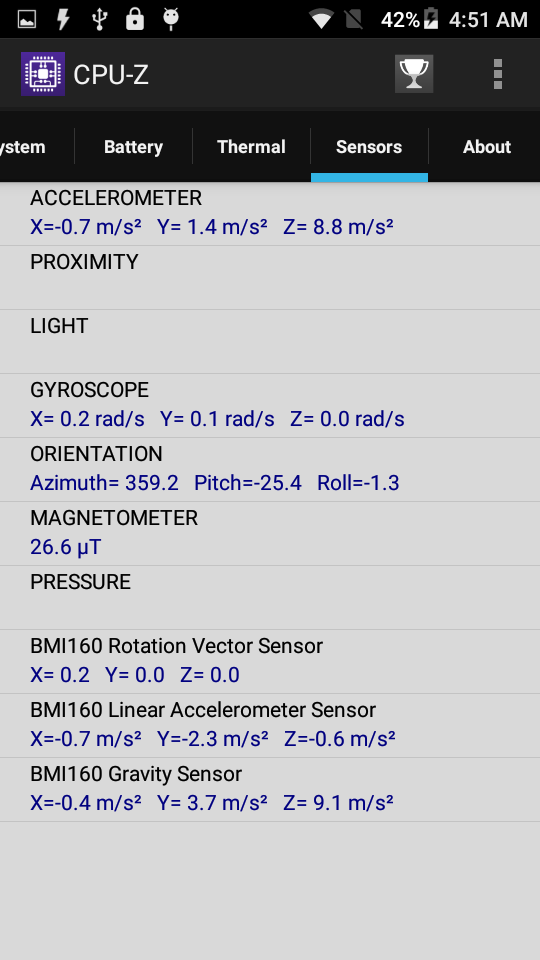Tap the Android debug notification icon
The image size is (540, 960).
click(171, 19)
